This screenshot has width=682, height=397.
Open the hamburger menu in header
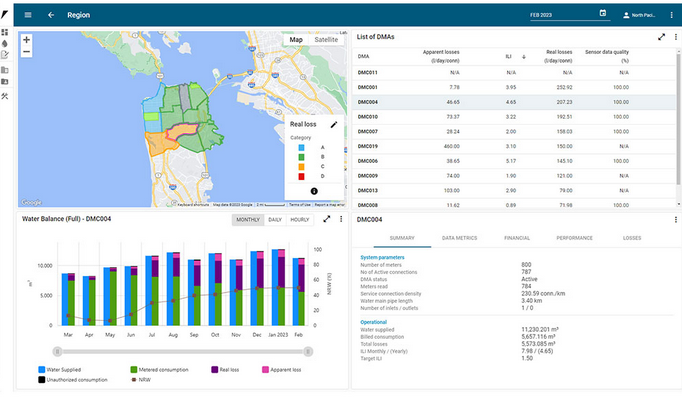pyautogui.click(x=28, y=15)
